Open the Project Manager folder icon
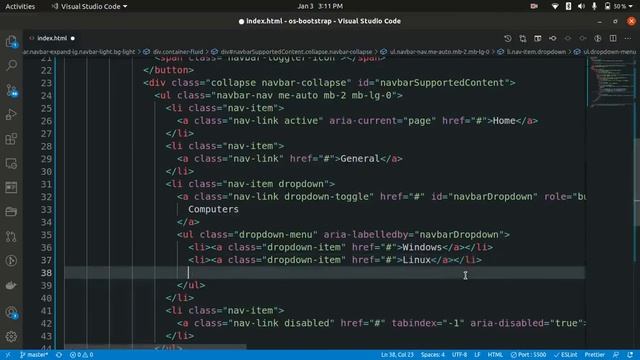 (x=11, y=211)
